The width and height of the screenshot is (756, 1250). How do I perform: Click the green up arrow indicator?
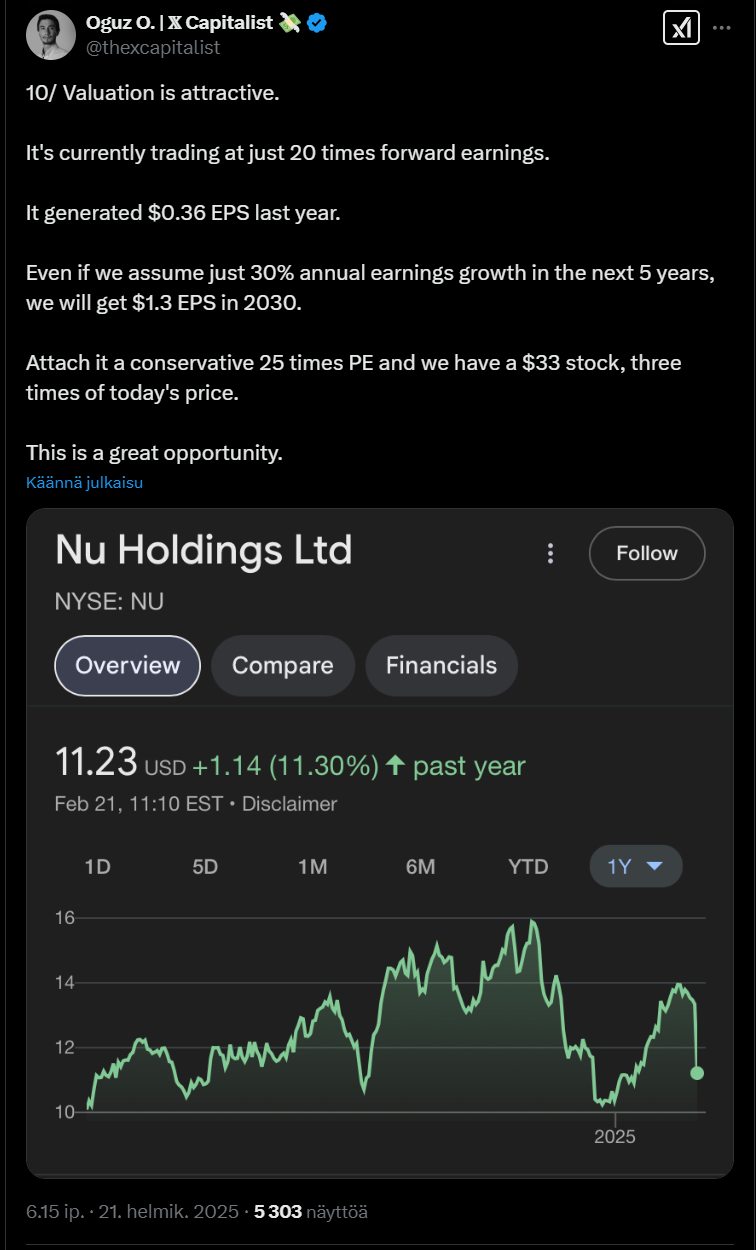[396, 766]
